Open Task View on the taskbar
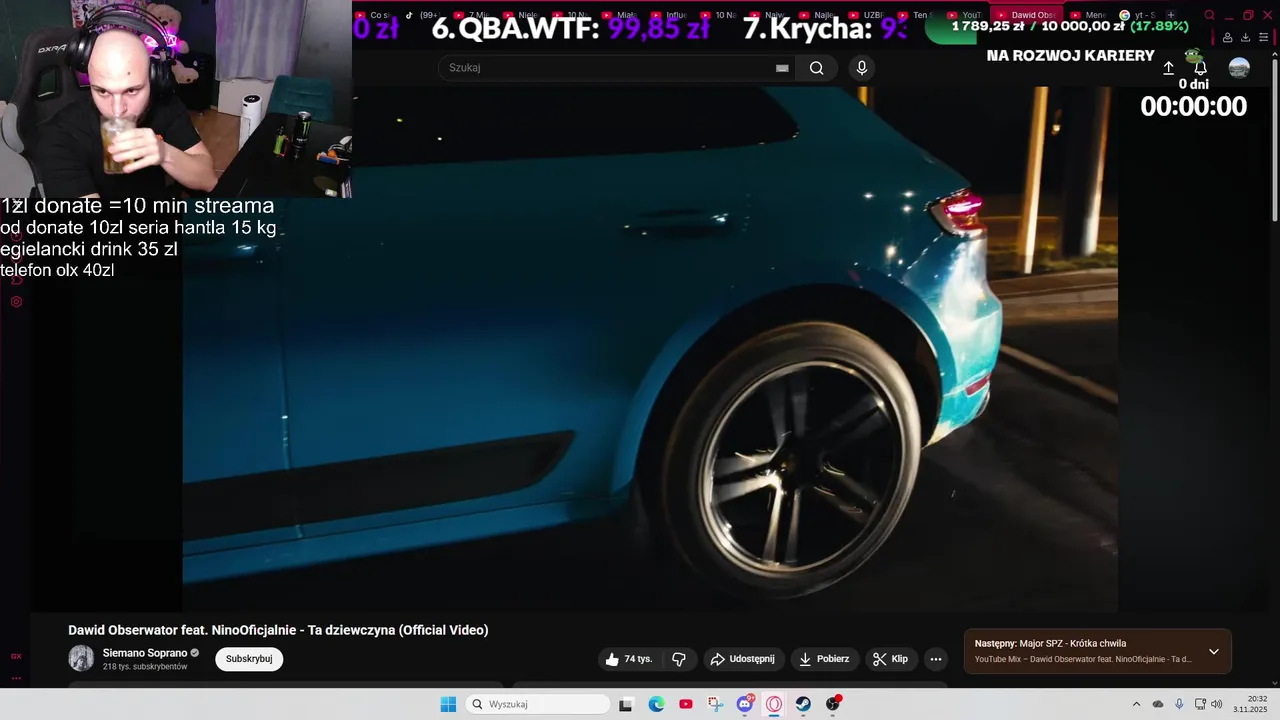This screenshot has height=720, width=1280. point(626,704)
